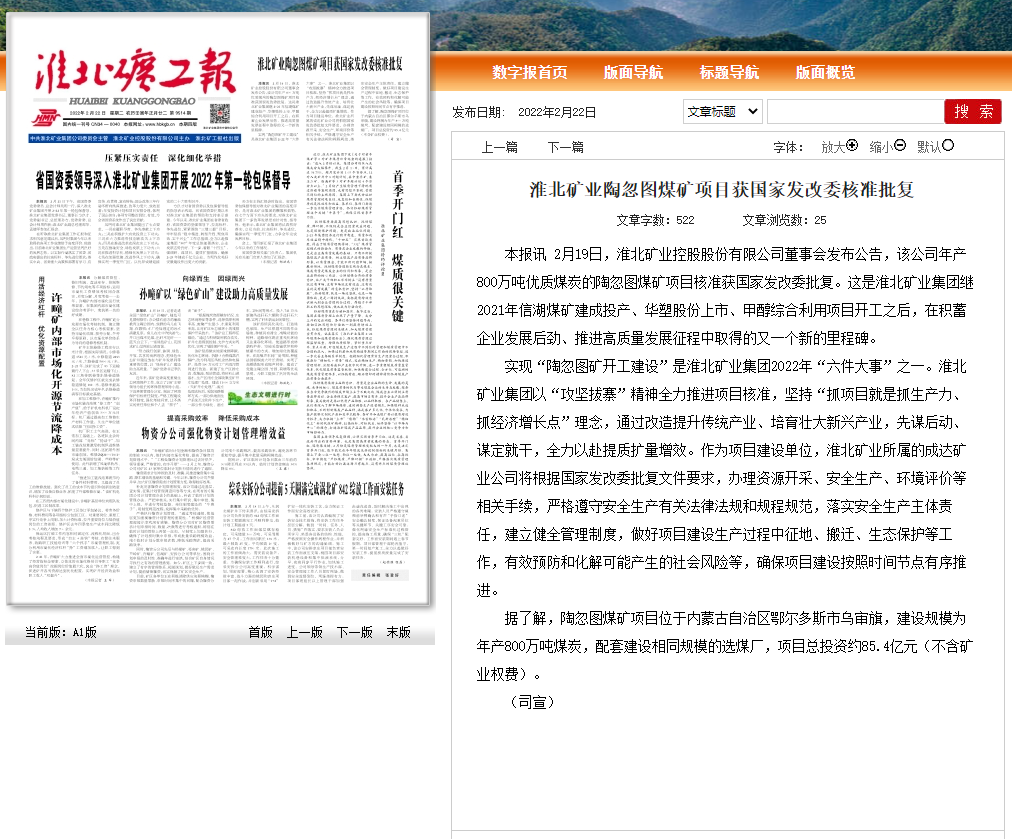This screenshot has width=1012, height=839.
Task: Jump to the first page via 首版
Action: pos(261,632)
